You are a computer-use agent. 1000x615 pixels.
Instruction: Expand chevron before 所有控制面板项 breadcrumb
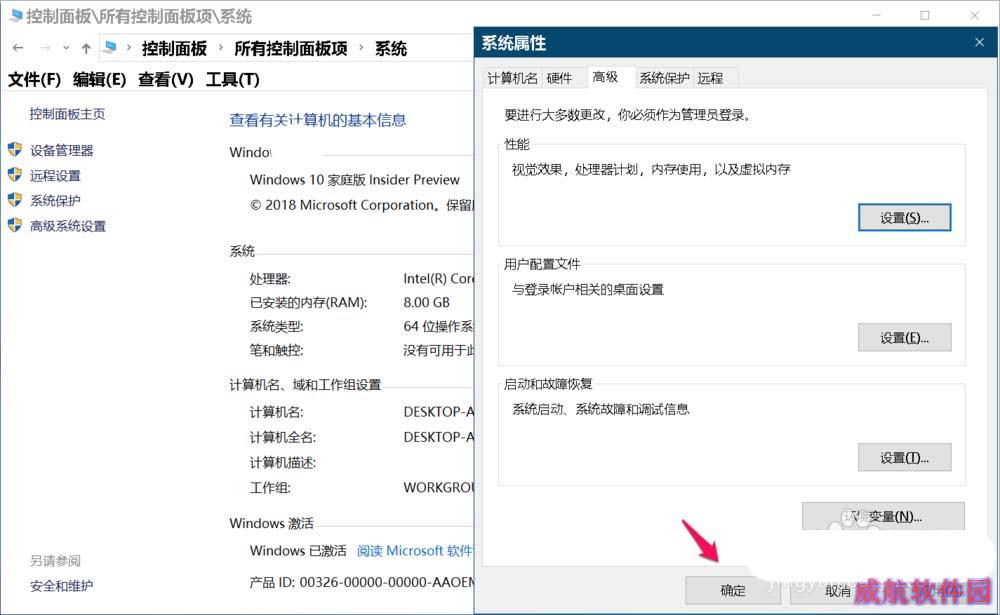[221, 48]
